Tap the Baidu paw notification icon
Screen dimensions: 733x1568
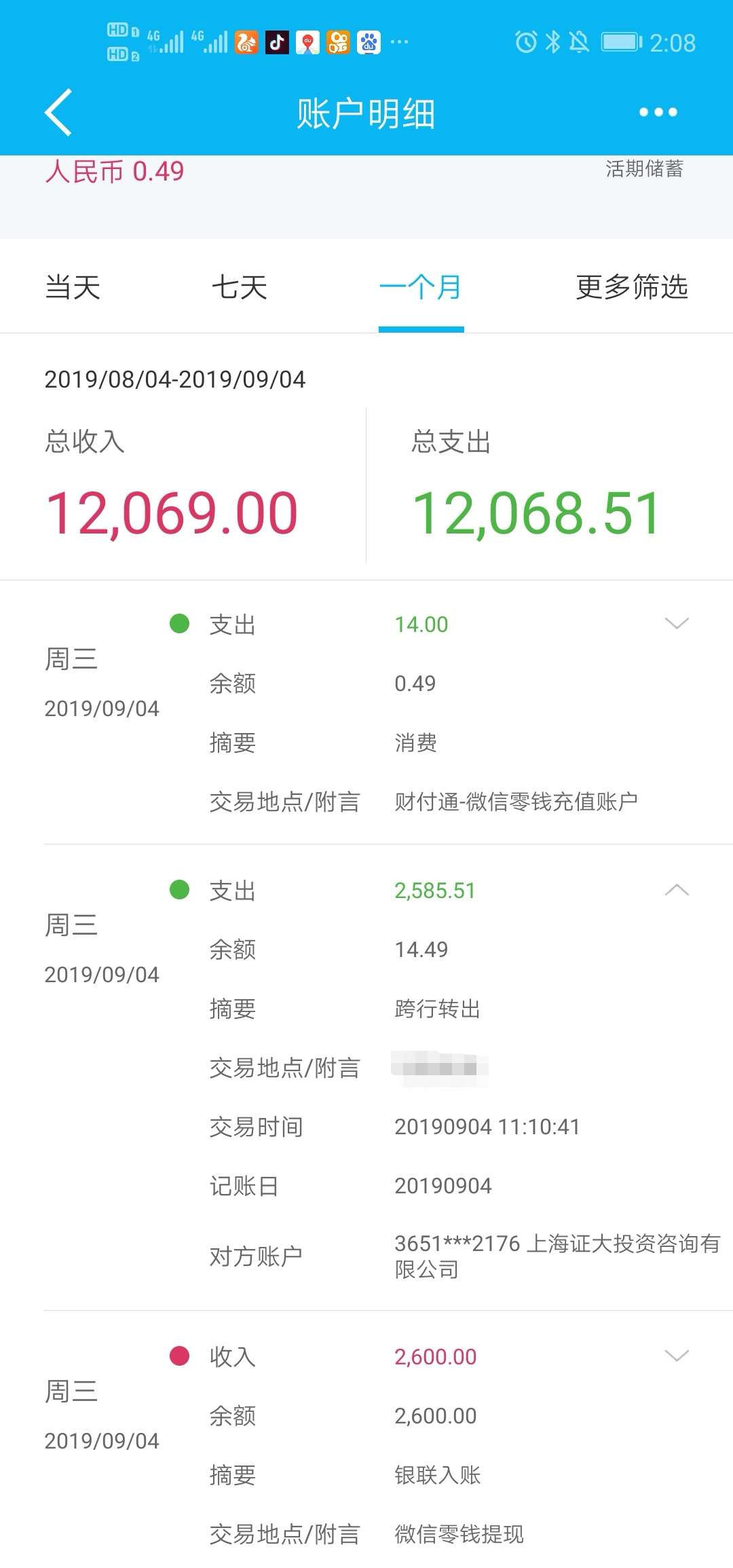[x=369, y=43]
